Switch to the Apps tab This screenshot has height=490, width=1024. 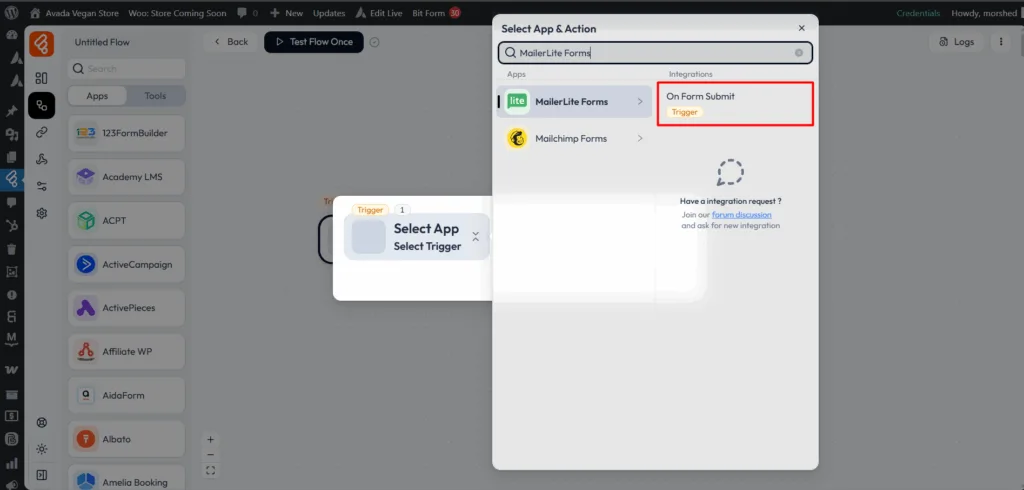point(97,95)
